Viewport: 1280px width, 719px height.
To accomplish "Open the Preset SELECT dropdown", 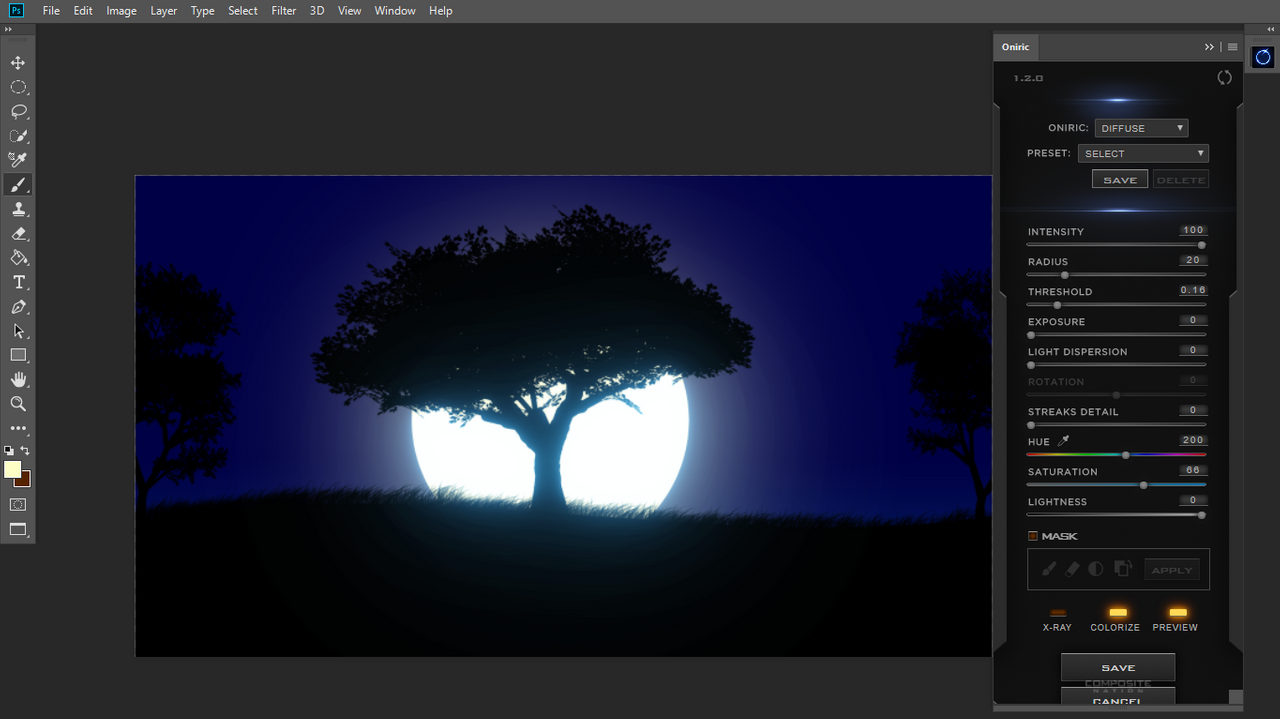I will pos(1143,153).
